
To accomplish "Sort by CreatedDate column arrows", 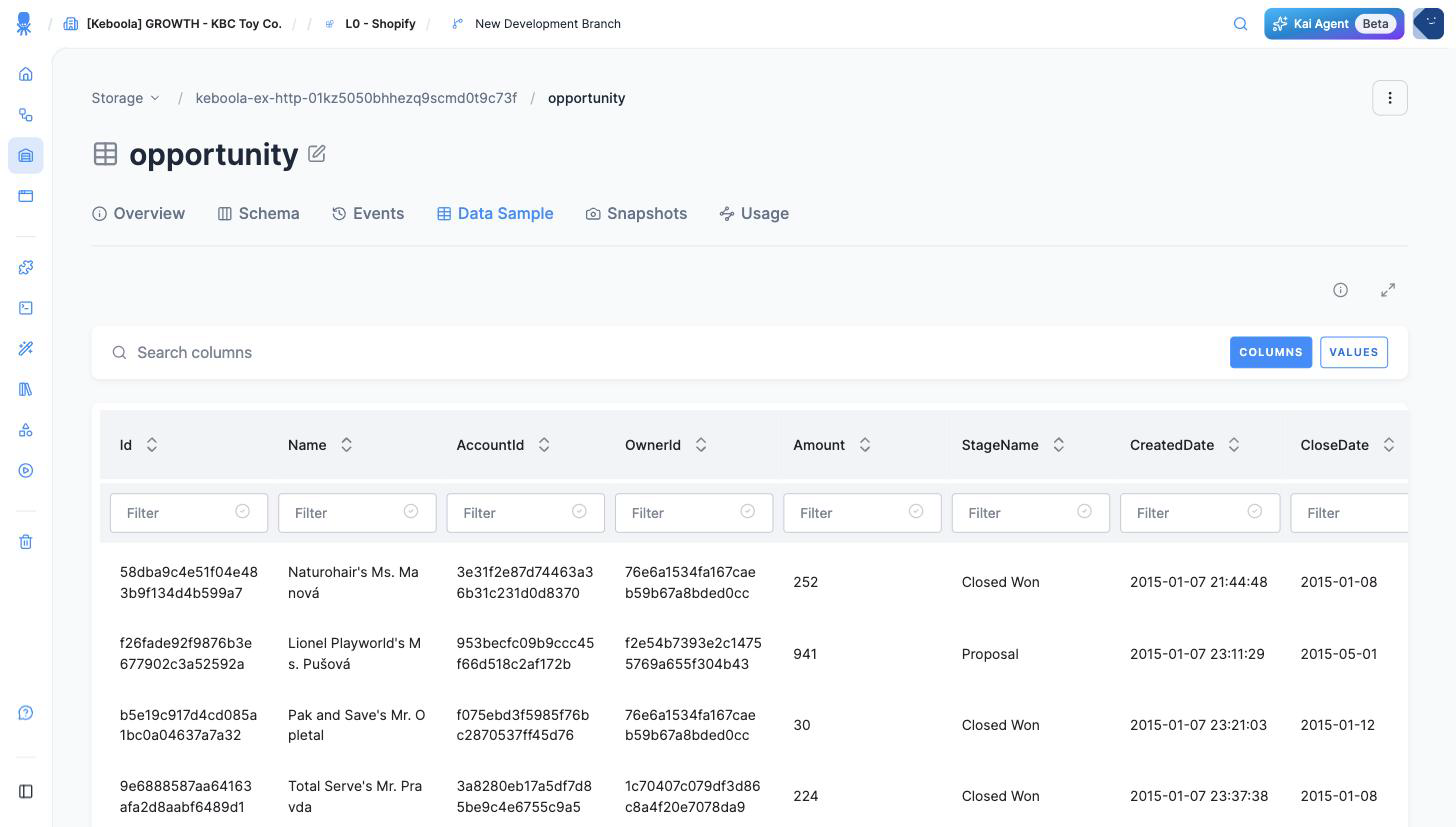I will (x=1234, y=445).
